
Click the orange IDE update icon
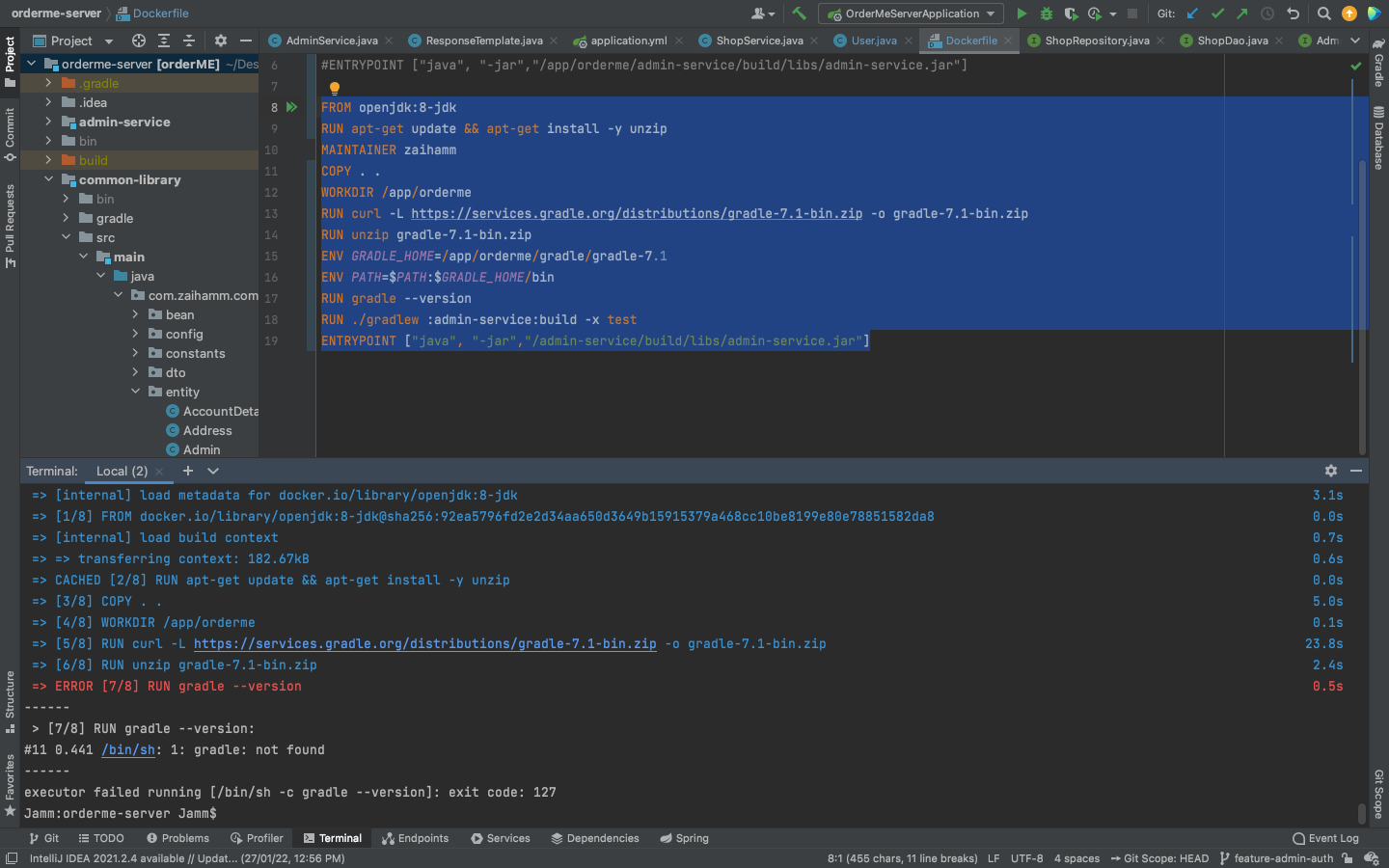pyautogui.click(x=1349, y=14)
